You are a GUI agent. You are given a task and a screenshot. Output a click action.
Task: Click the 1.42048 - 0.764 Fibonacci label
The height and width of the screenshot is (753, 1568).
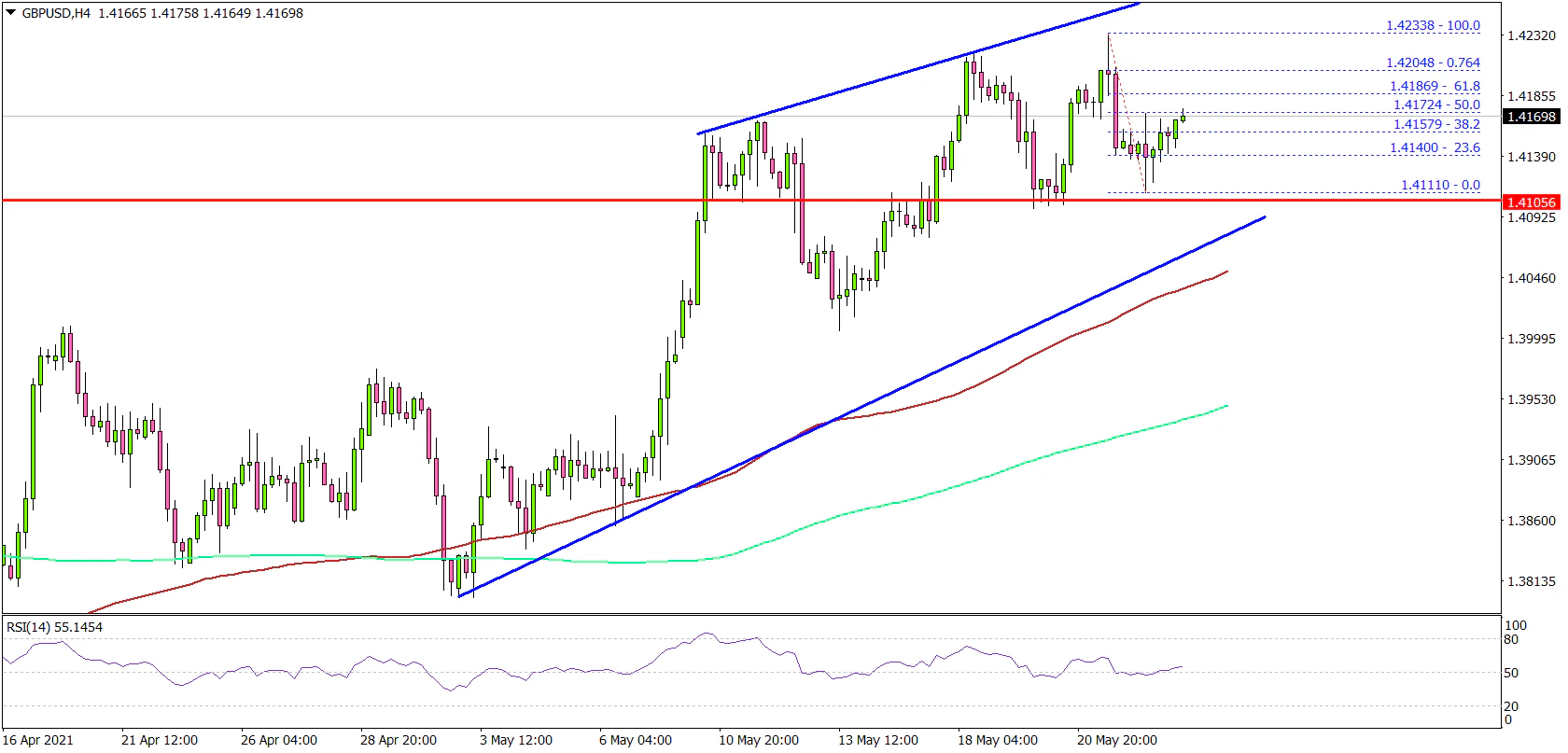(x=1433, y=63)
